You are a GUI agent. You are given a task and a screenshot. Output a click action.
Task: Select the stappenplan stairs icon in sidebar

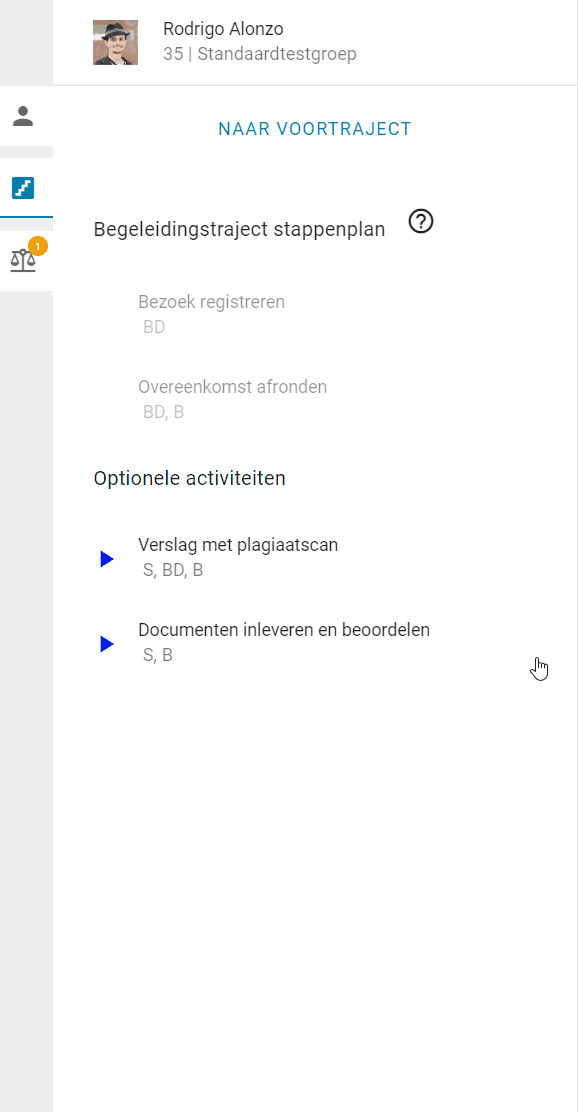[x=24, y=188]
